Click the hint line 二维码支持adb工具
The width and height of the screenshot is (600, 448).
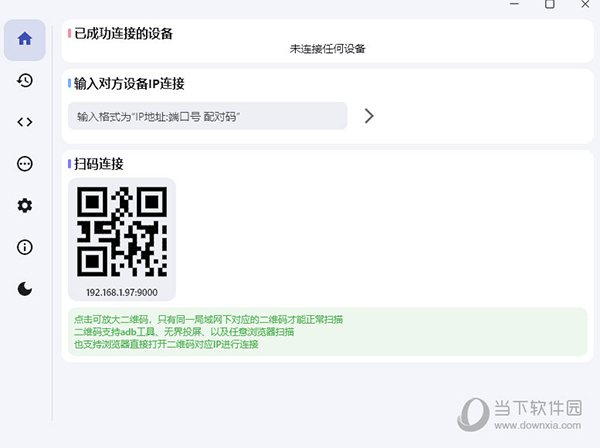(184, 332)
